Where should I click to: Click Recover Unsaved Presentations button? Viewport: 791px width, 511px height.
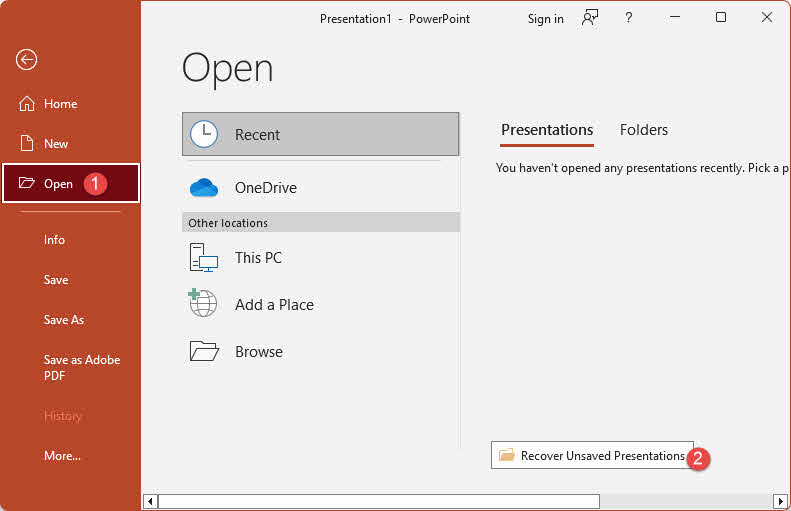[x=592, y=456]
